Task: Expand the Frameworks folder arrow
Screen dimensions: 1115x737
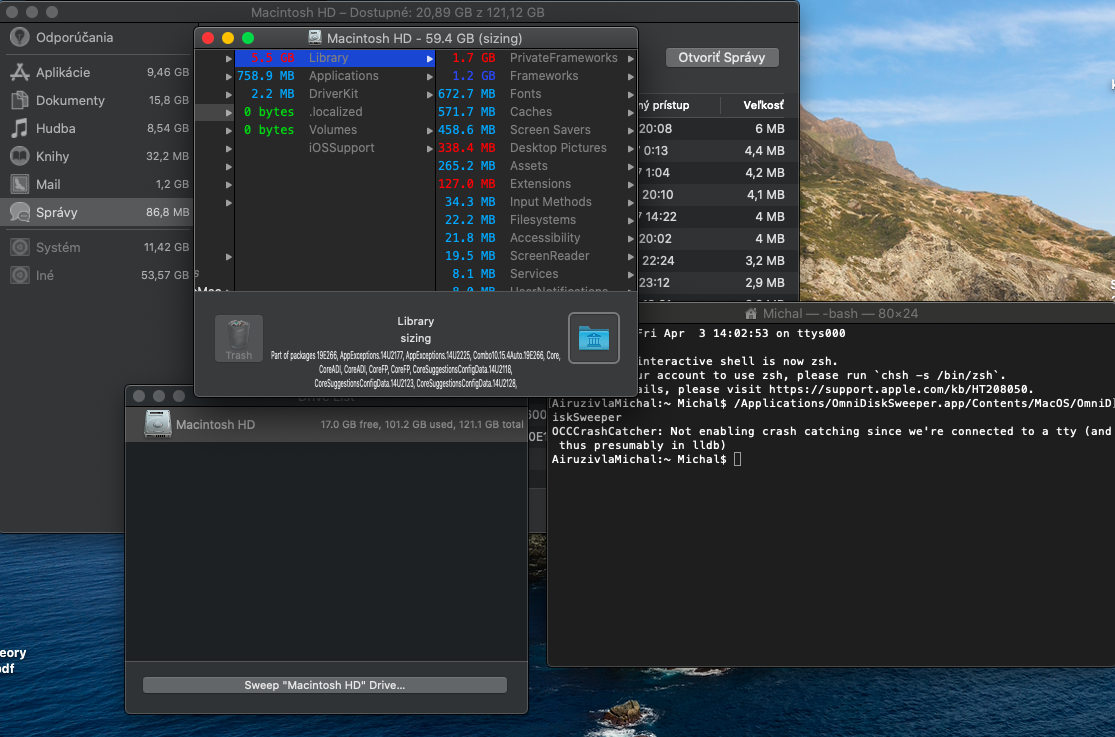Action: pos(631,76)
